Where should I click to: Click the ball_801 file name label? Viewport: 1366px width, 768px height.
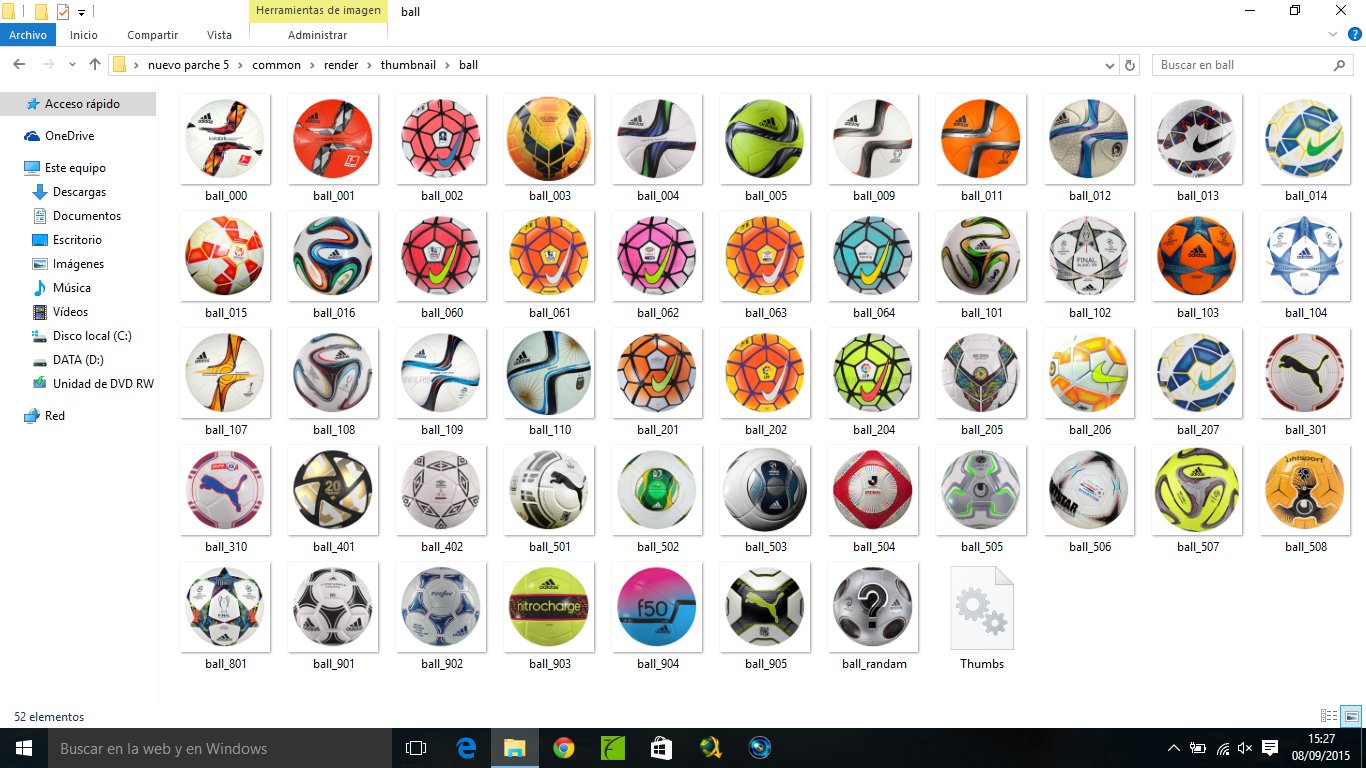(x=226, y=664)
